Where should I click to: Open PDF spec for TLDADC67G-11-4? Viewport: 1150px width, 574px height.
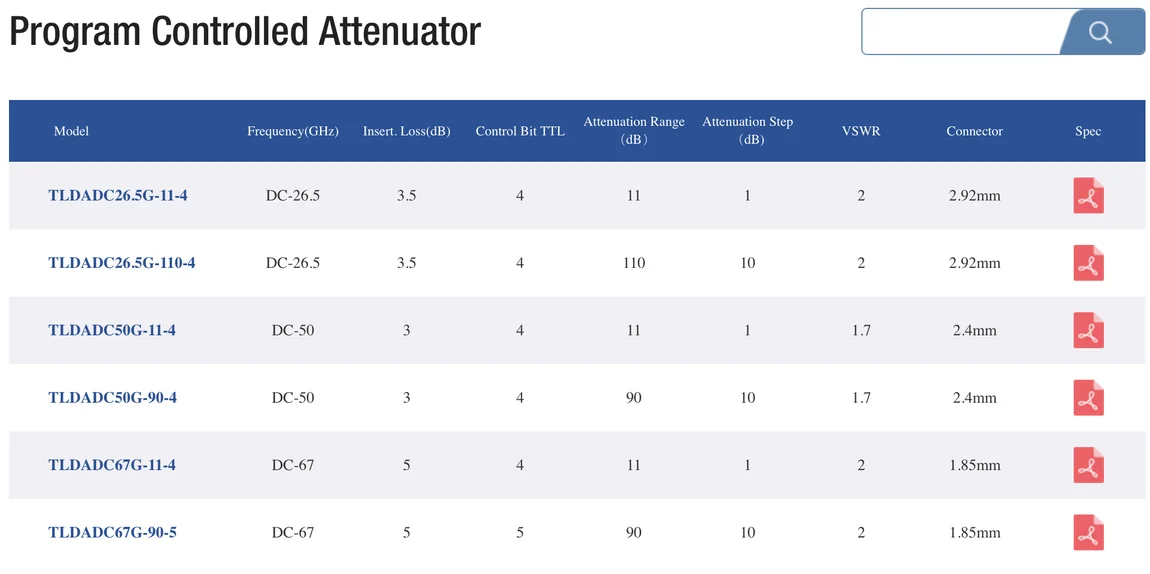(x=1088, y=465)
